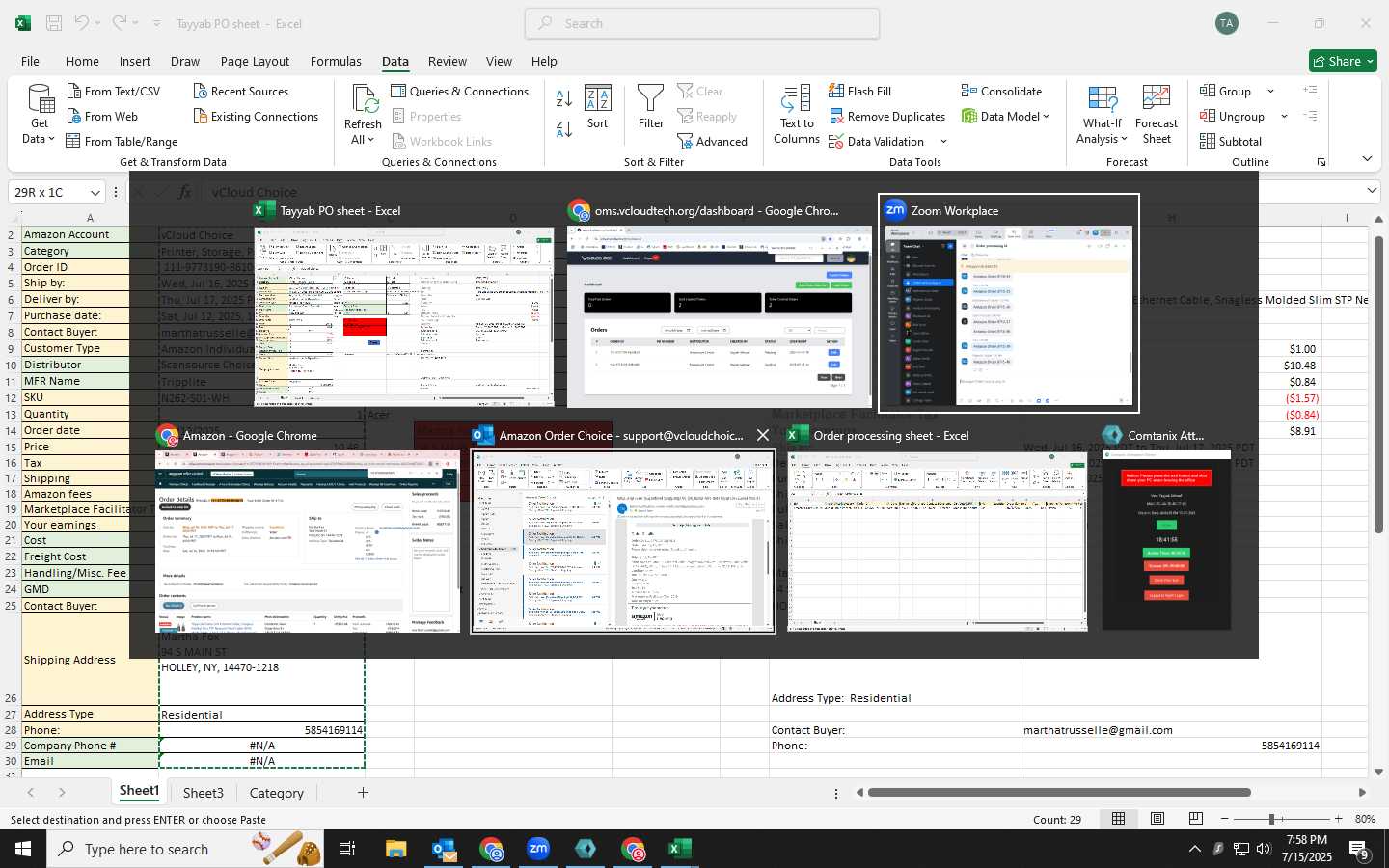The height and width of the screenshot is (868, 1389).
Task: Open Customize Quick Access Toolbar dropdown
Action: (x=156, y=23)
